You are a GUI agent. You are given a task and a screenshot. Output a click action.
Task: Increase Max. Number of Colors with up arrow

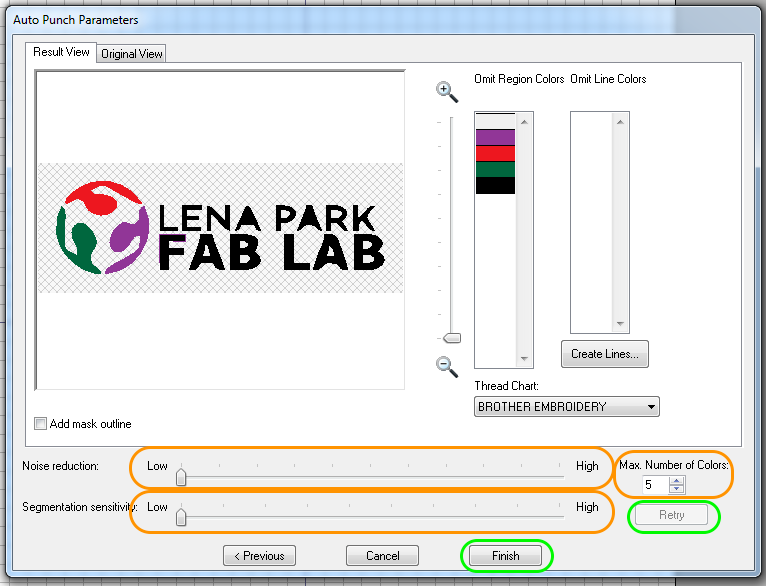pyautogui.click(x=677, y=481)
